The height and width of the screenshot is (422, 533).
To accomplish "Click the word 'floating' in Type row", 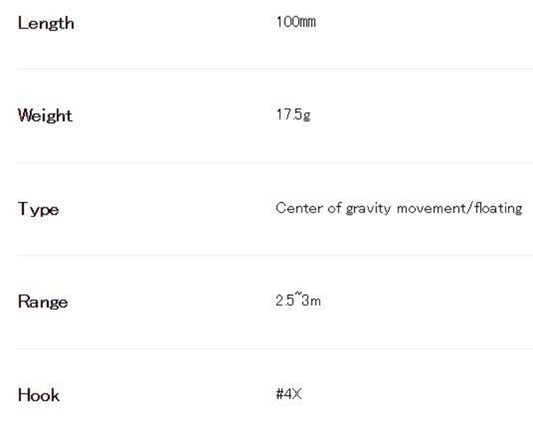I will coord(498,208).
